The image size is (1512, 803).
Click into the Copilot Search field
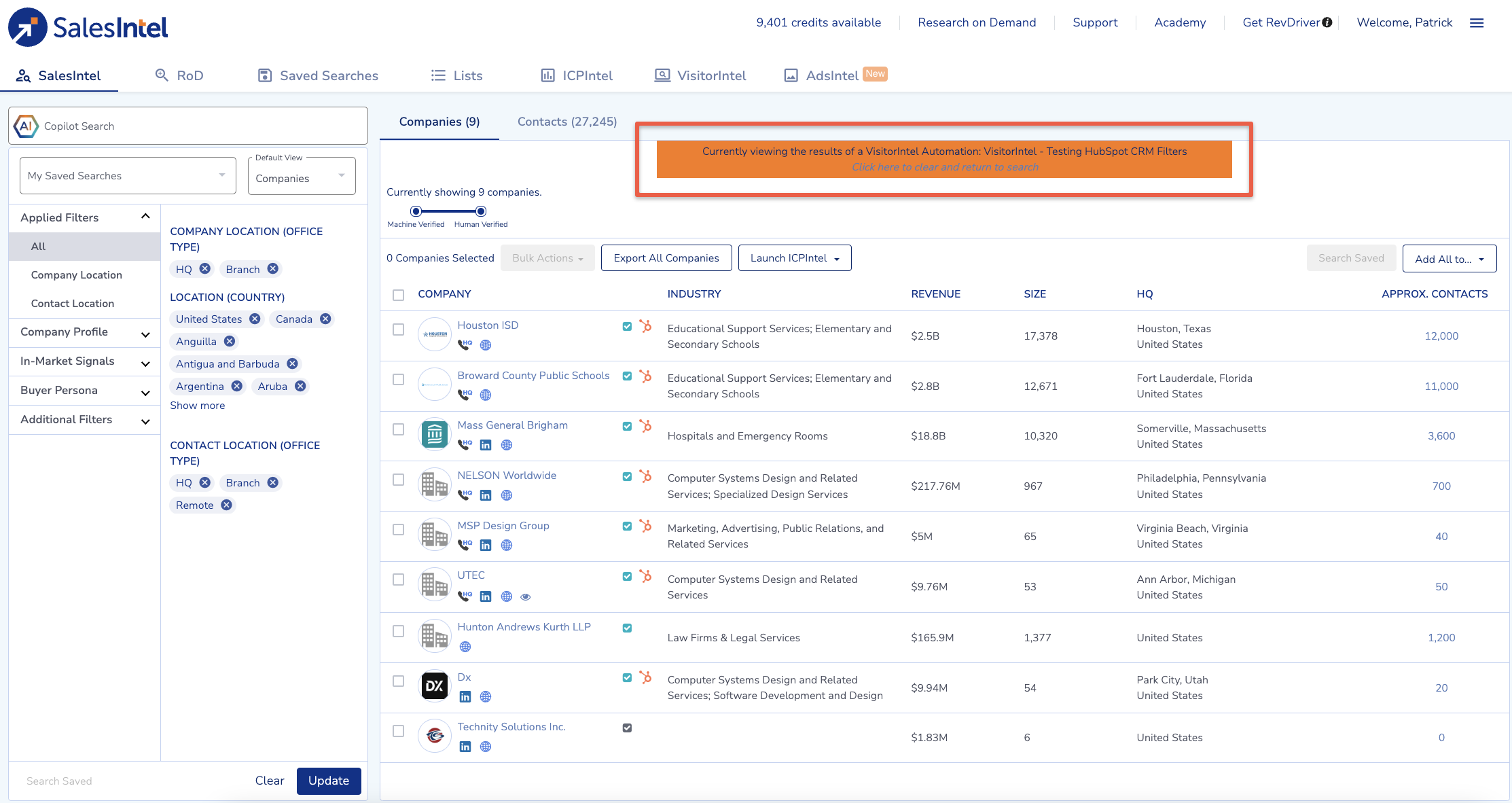188,126
